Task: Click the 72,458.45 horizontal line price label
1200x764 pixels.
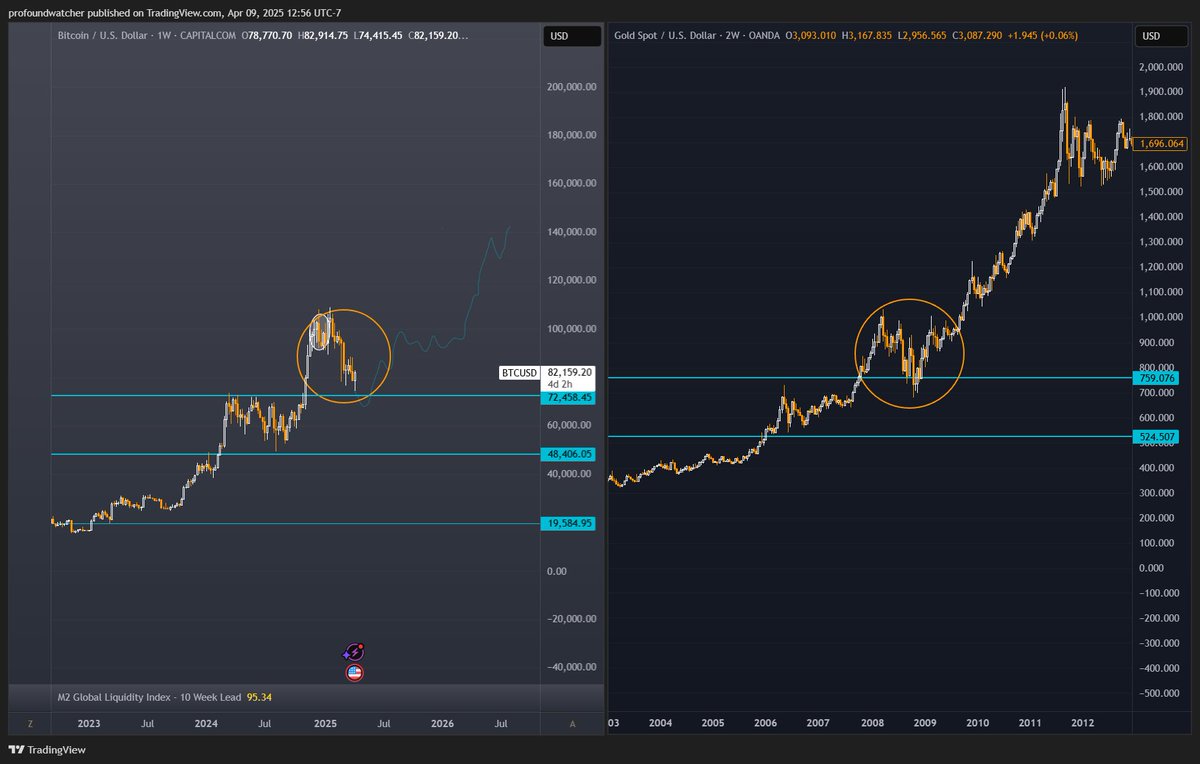Action: tap(570, 398)
